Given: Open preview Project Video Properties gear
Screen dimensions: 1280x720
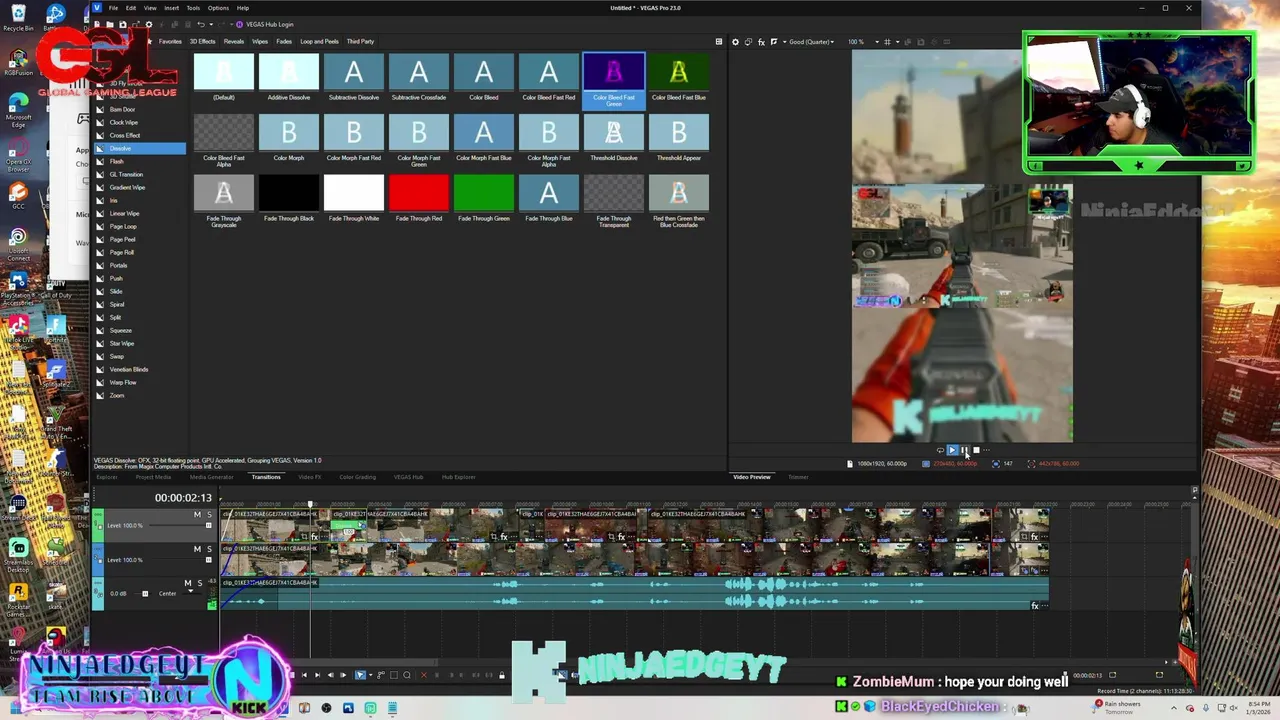Looking at the screenshot, I should coord(735,42).
